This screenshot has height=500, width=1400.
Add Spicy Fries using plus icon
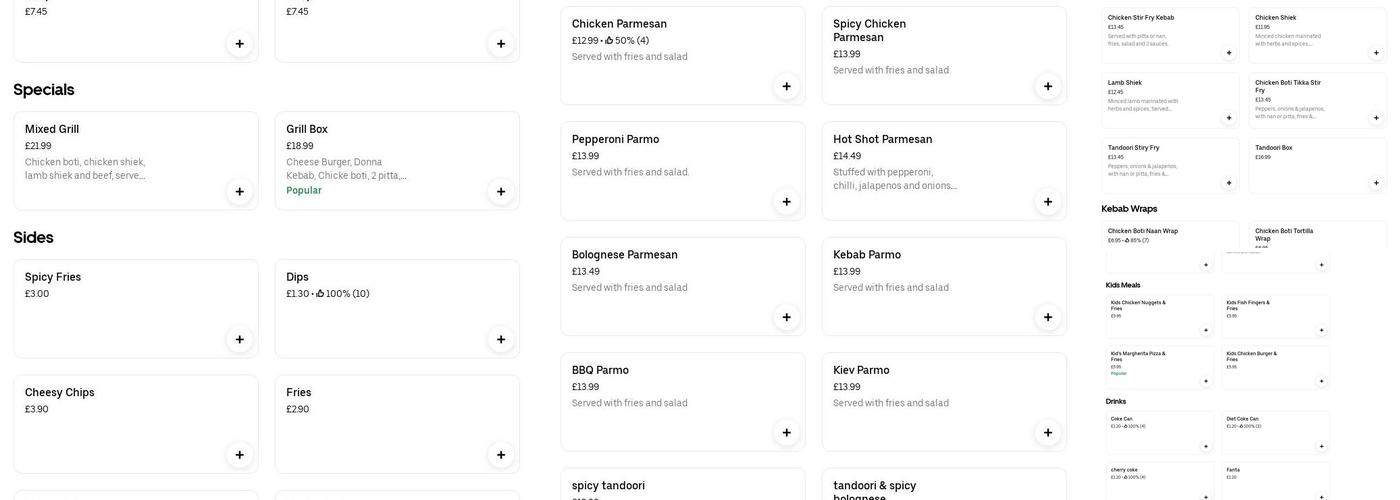pos(239,340)
